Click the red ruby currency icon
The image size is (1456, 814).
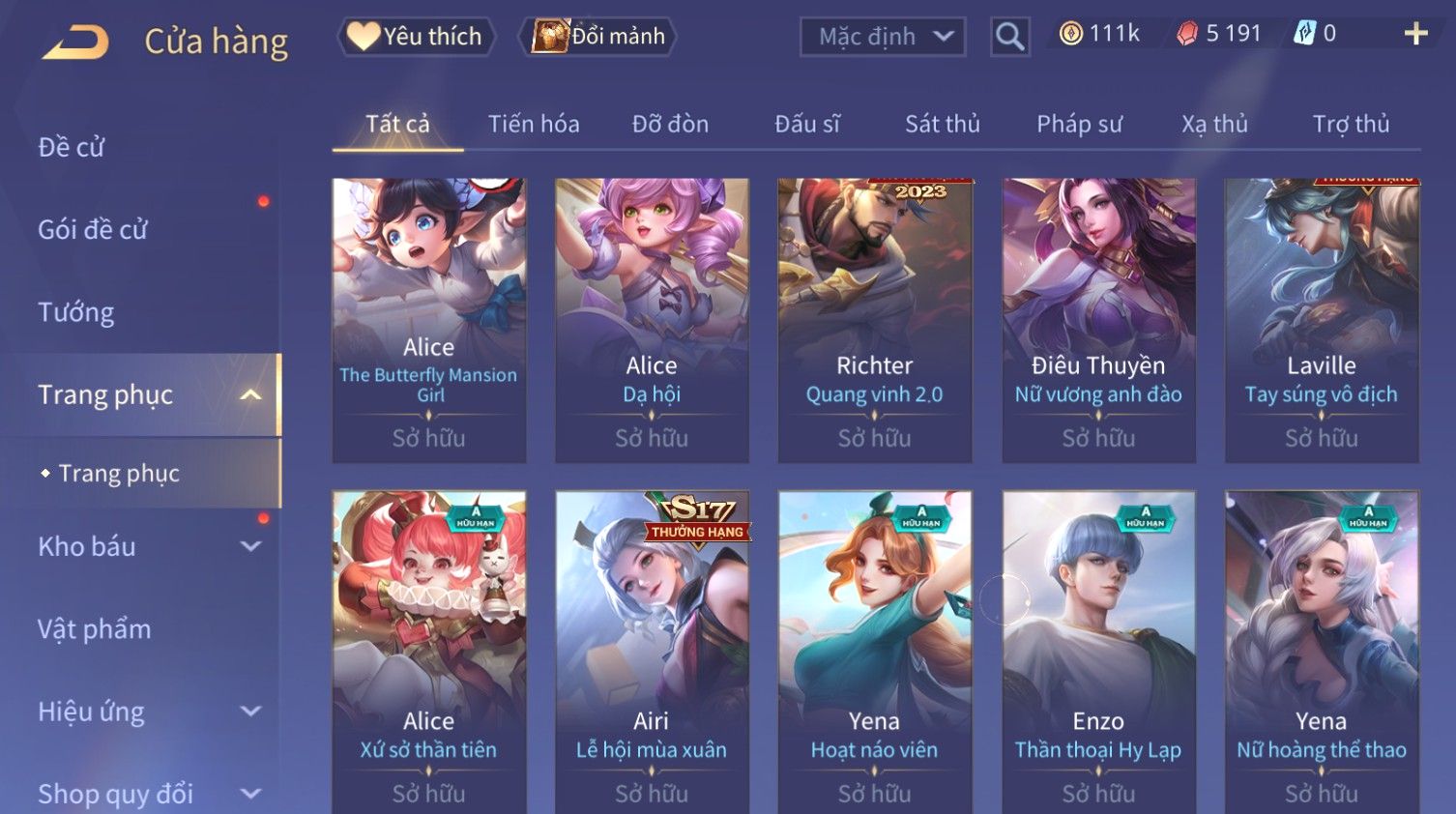click(x=1186, y=34)
